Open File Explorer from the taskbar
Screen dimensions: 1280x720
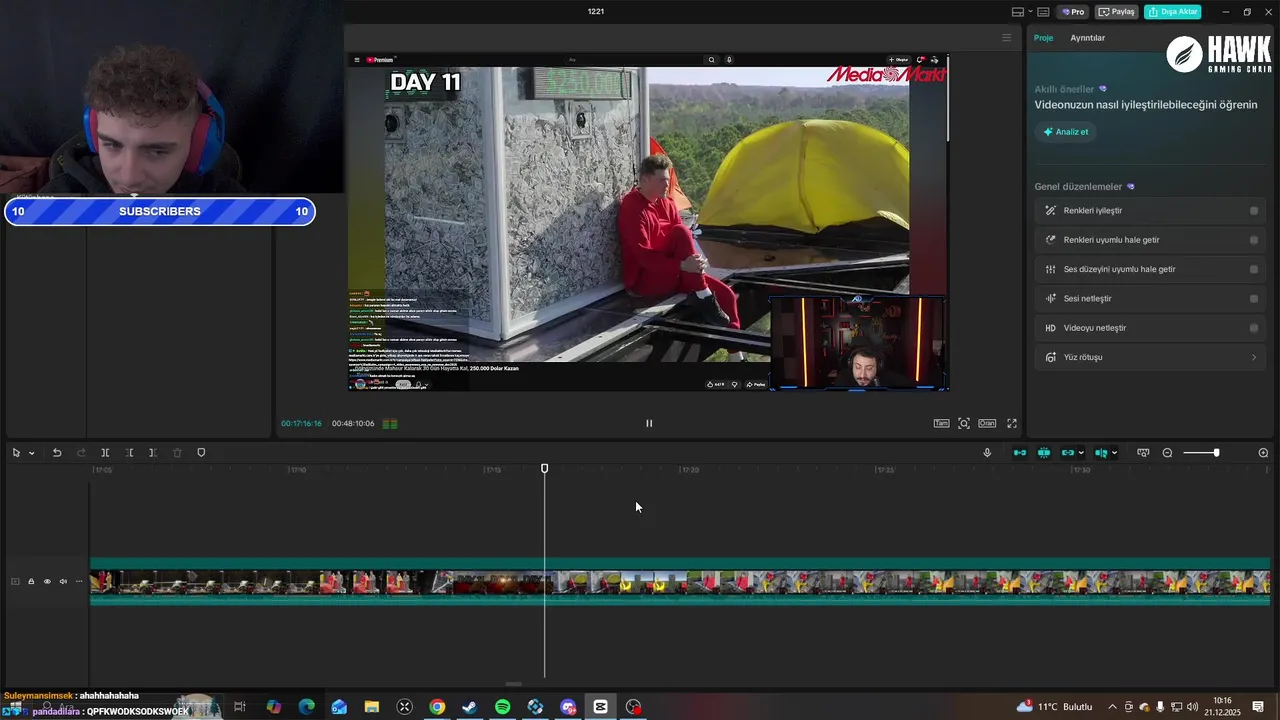[372, 707]
